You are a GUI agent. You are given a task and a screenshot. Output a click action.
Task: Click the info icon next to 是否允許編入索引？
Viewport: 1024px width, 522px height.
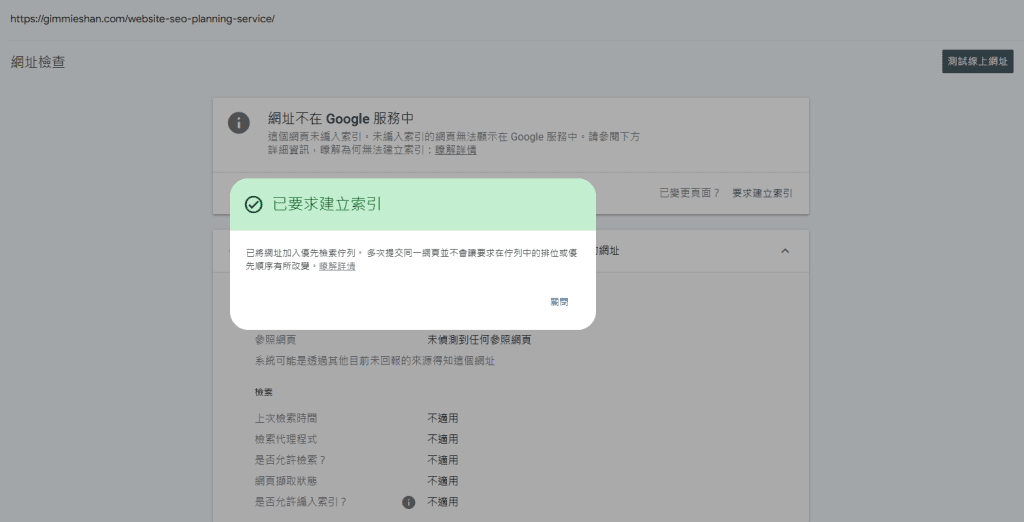tap(408, 502)
